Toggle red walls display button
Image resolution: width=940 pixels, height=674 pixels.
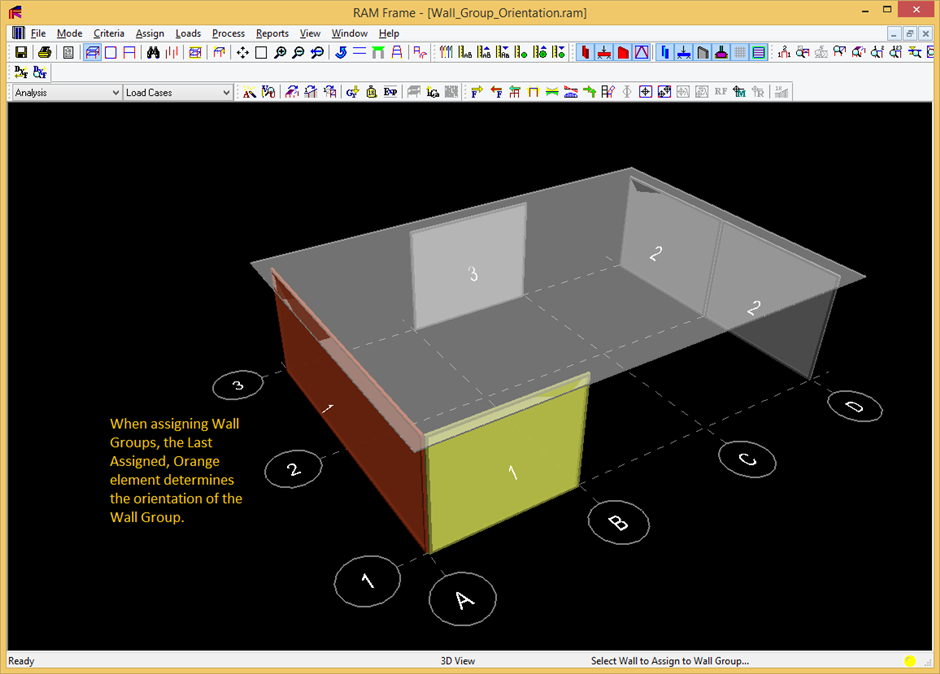623,53
